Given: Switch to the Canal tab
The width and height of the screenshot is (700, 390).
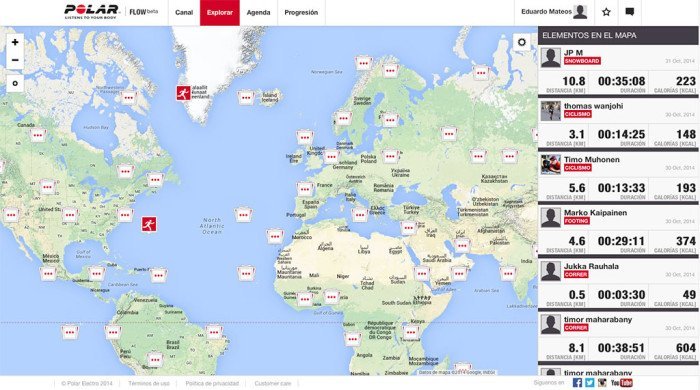Looking at the screenshot, I should 184,12.
